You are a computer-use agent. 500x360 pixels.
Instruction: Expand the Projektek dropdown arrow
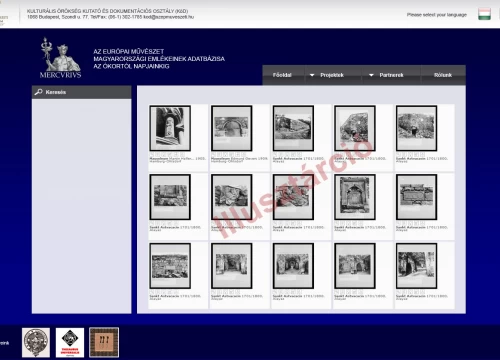[312, 75]
